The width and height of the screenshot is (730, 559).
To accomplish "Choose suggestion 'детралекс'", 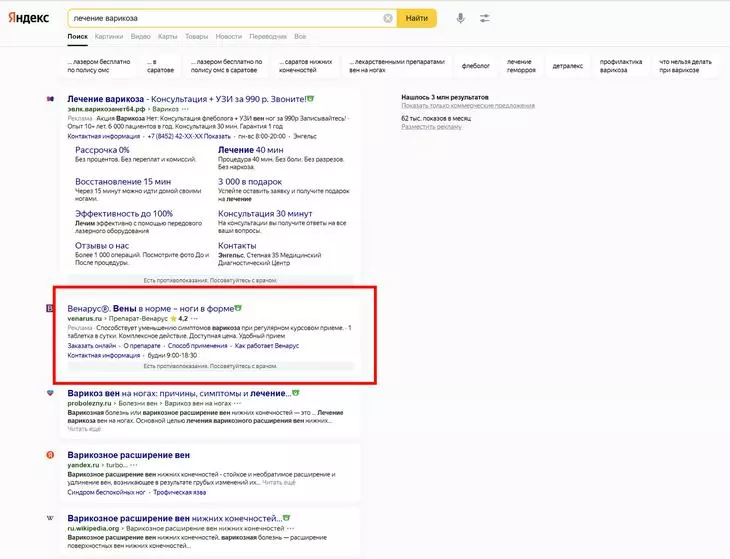I will (568, 66).
